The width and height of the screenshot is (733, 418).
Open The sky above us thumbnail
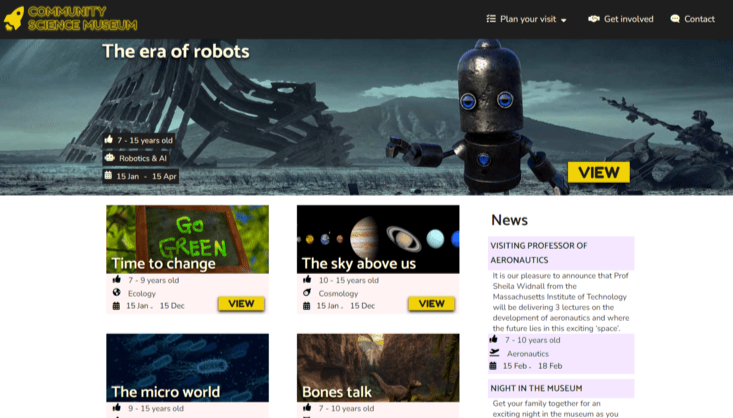coord(378,239)
